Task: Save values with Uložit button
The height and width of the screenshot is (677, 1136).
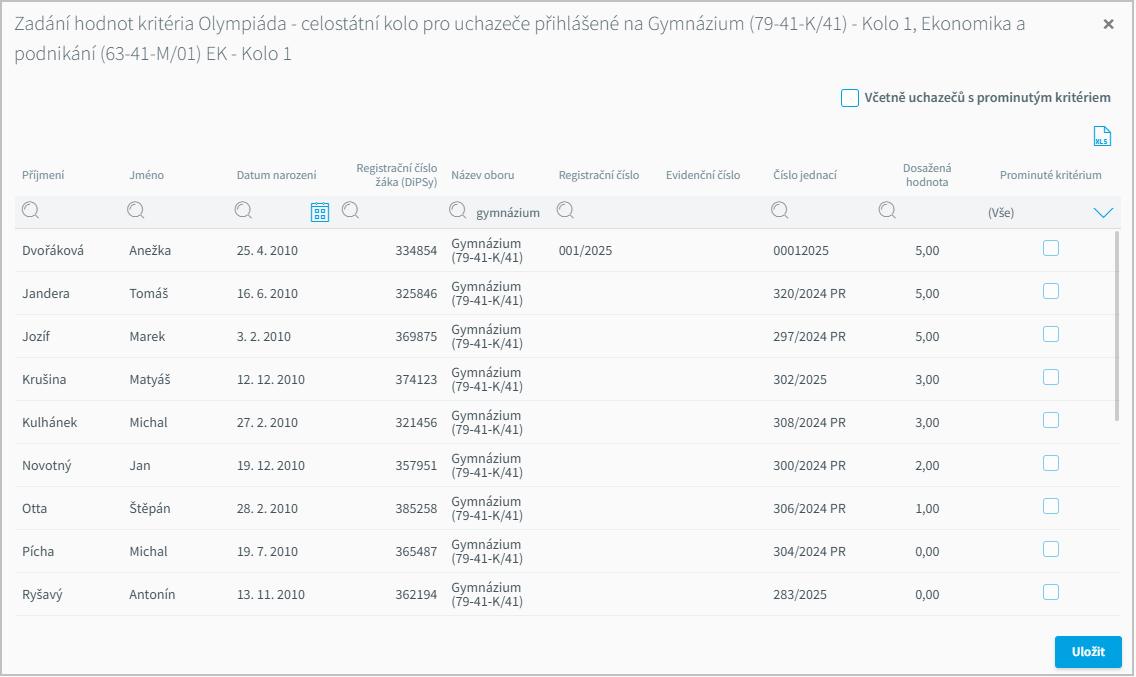Action: [1087, 652]
